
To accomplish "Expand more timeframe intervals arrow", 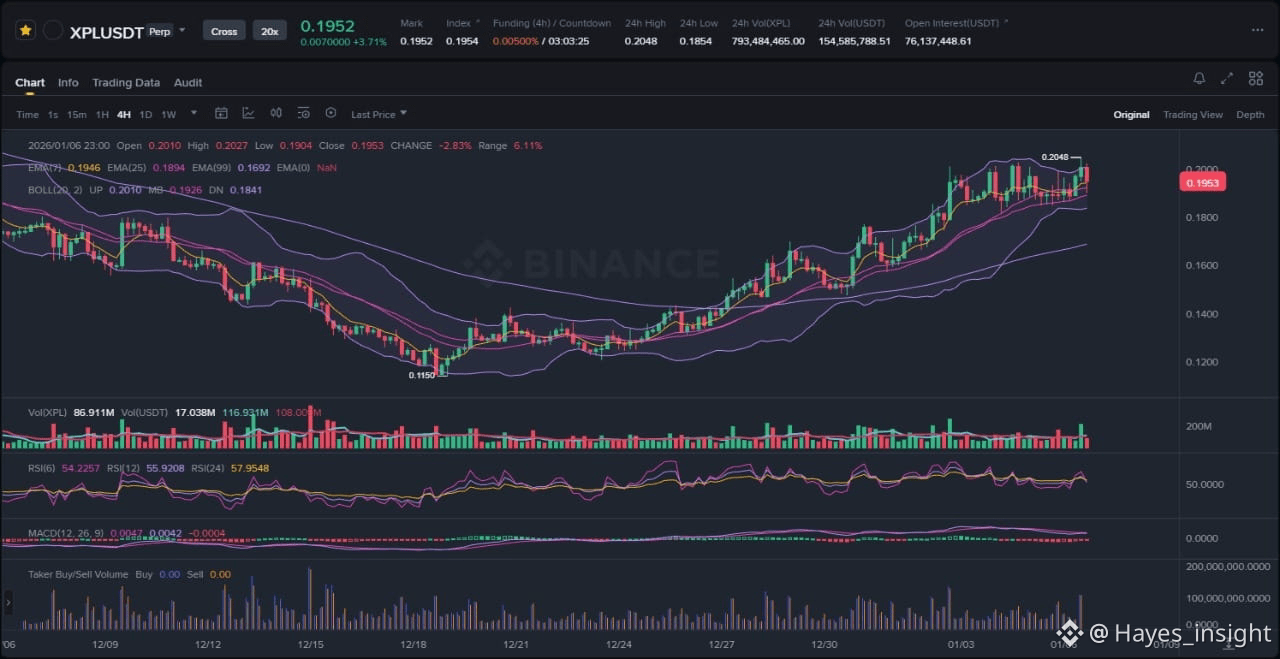I will (x=194, y=113).
